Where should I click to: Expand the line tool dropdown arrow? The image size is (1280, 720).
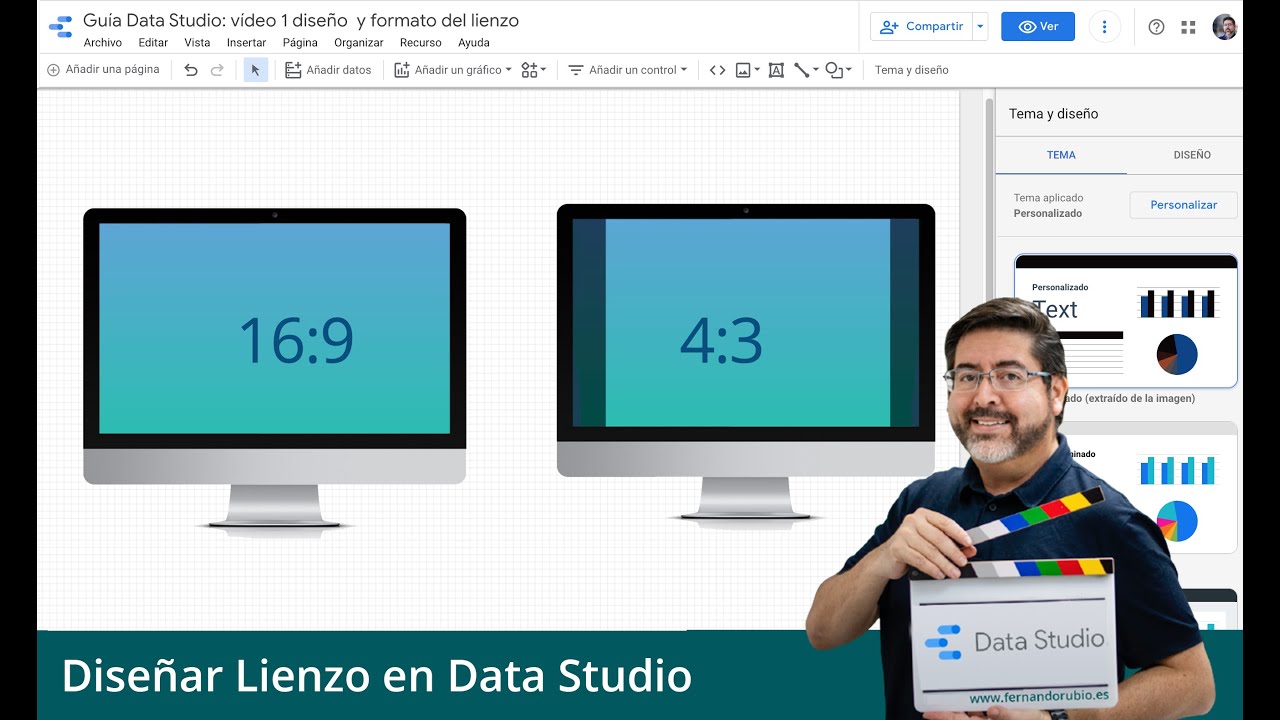(x=816, y=70)
